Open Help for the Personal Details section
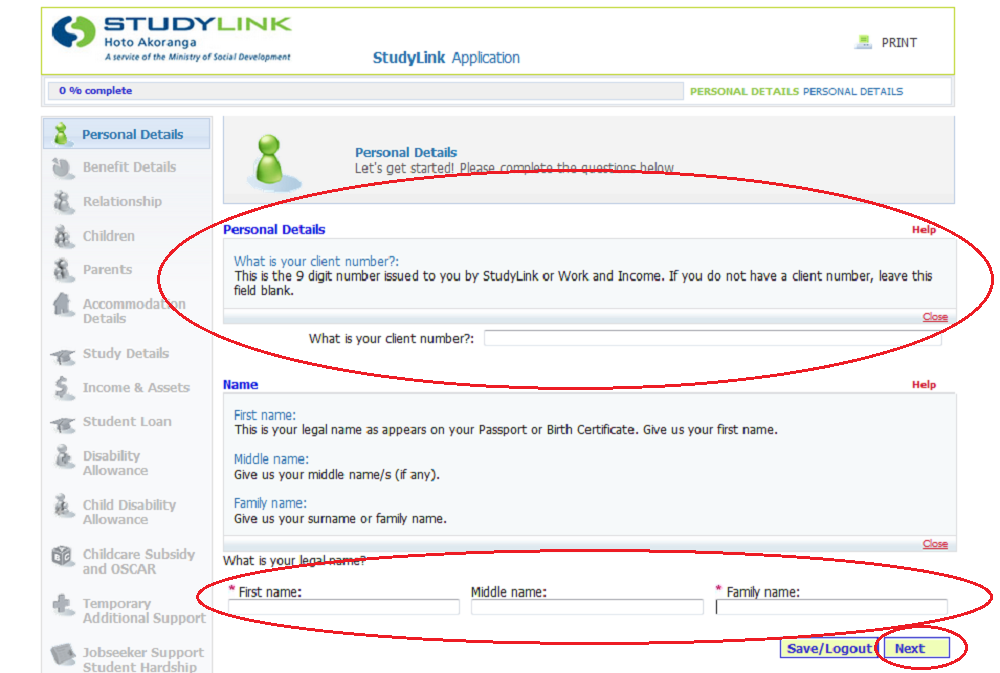 click(923, 230)
